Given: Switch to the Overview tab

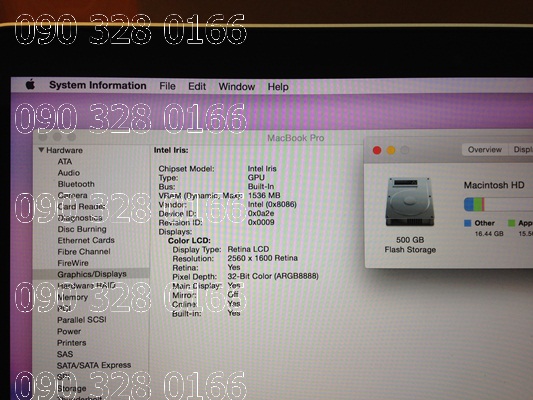Looking at the screenshot, I should [x=485, y=150].
